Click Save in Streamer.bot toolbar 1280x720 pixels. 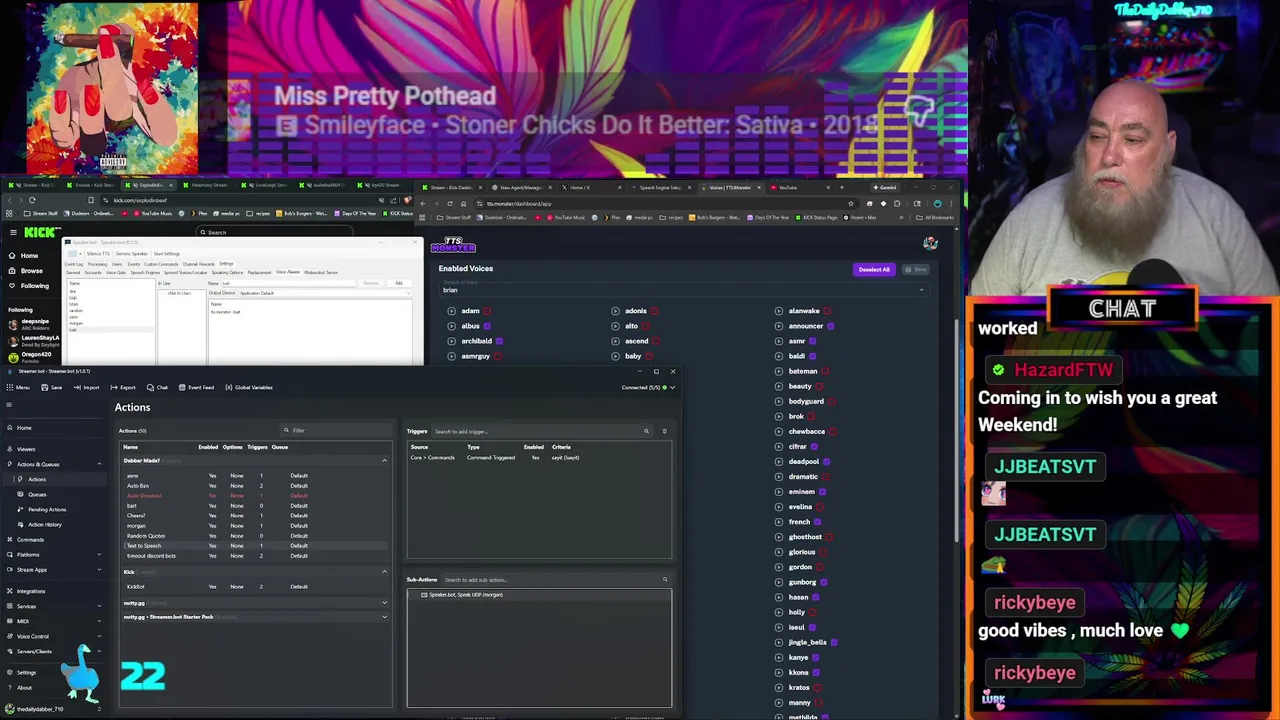coord(51,387)
